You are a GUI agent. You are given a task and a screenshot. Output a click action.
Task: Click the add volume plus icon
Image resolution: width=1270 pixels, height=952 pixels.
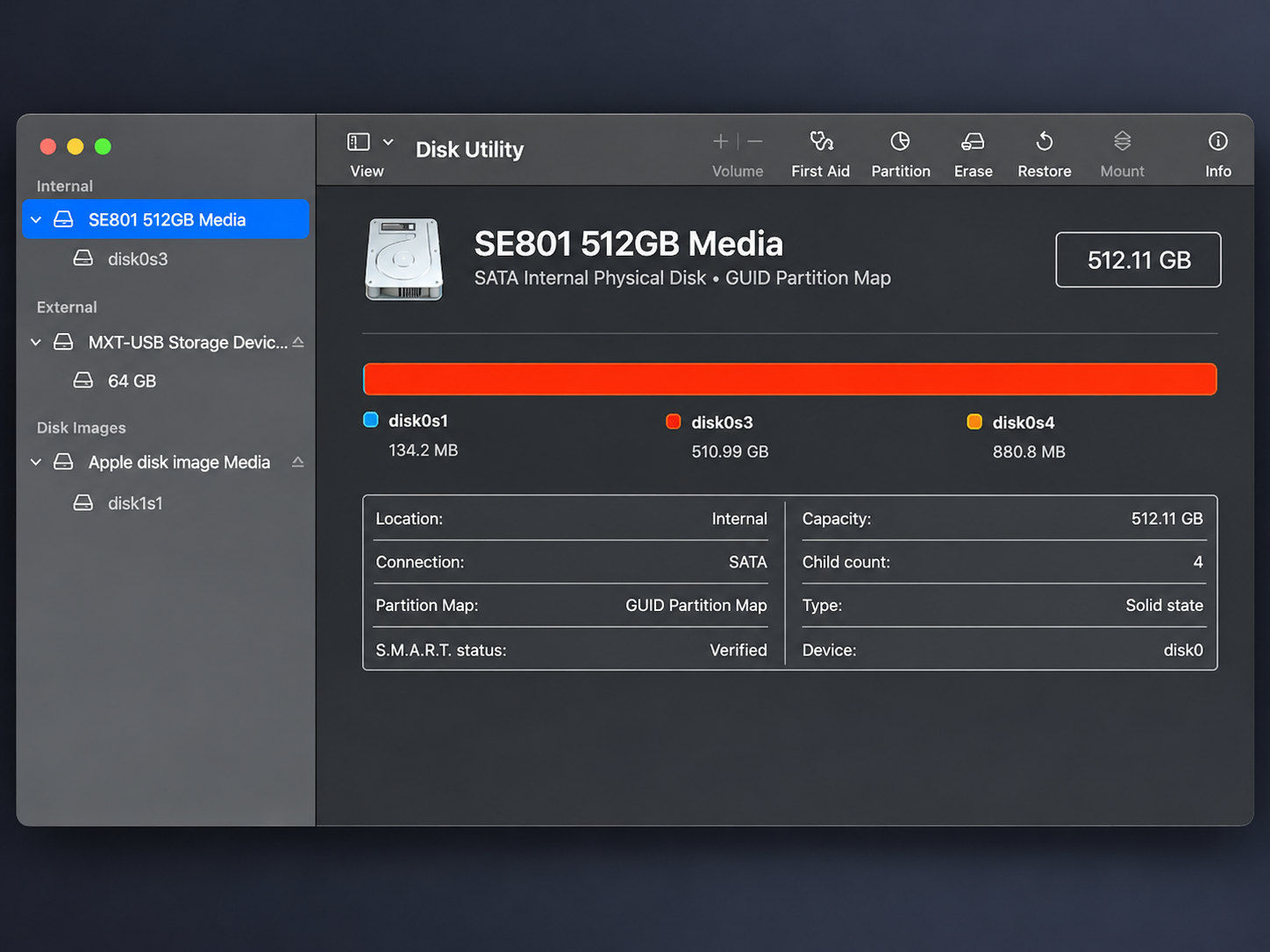[x=720, y=141]
